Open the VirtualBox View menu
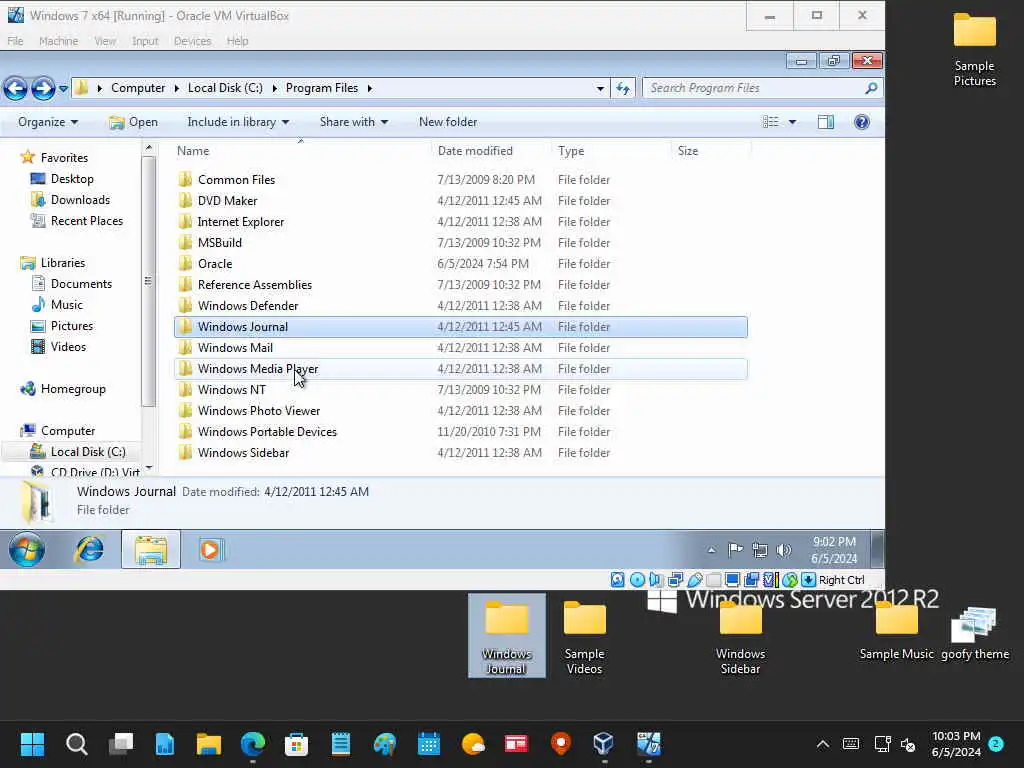1024x768 pixels. point(105,41)
